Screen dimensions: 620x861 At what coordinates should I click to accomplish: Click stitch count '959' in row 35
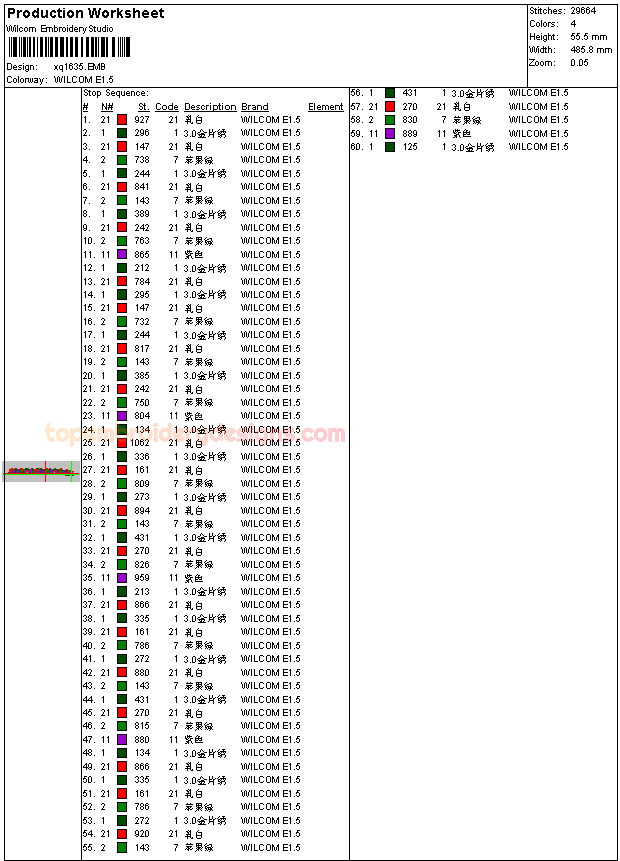pyautogui.click(x=142, y=578)
